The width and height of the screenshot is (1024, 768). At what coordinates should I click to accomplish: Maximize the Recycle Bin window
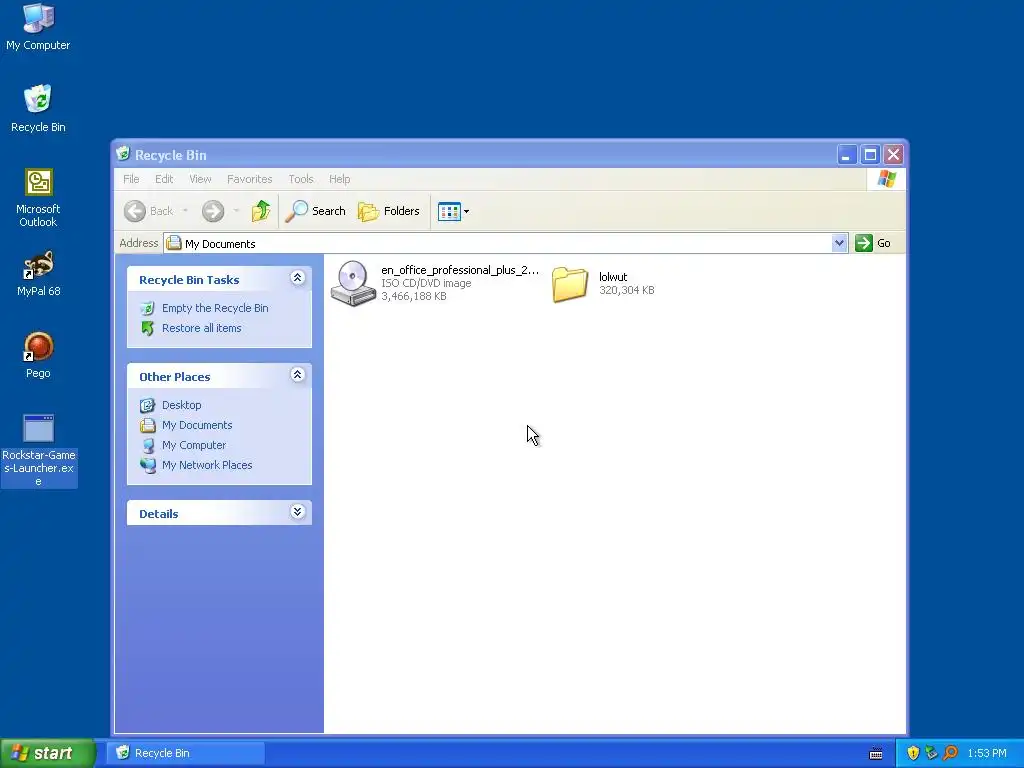tap(870, 155)
